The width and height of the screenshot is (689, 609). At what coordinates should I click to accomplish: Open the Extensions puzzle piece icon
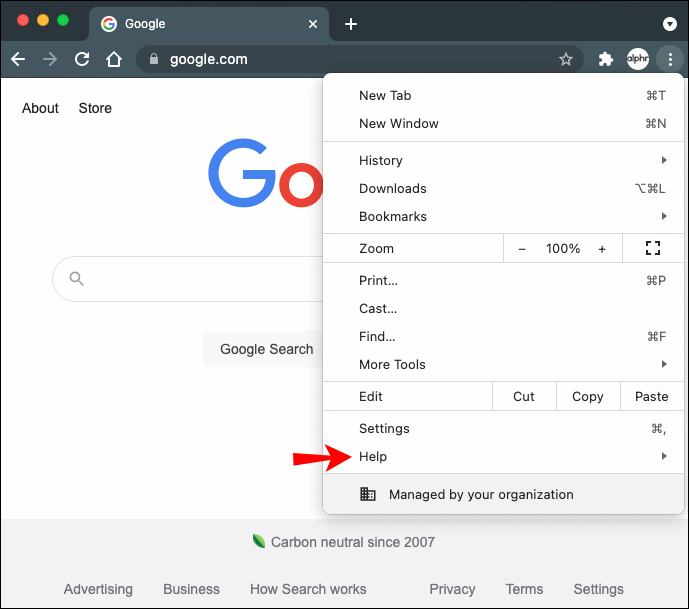click(606, 59)
